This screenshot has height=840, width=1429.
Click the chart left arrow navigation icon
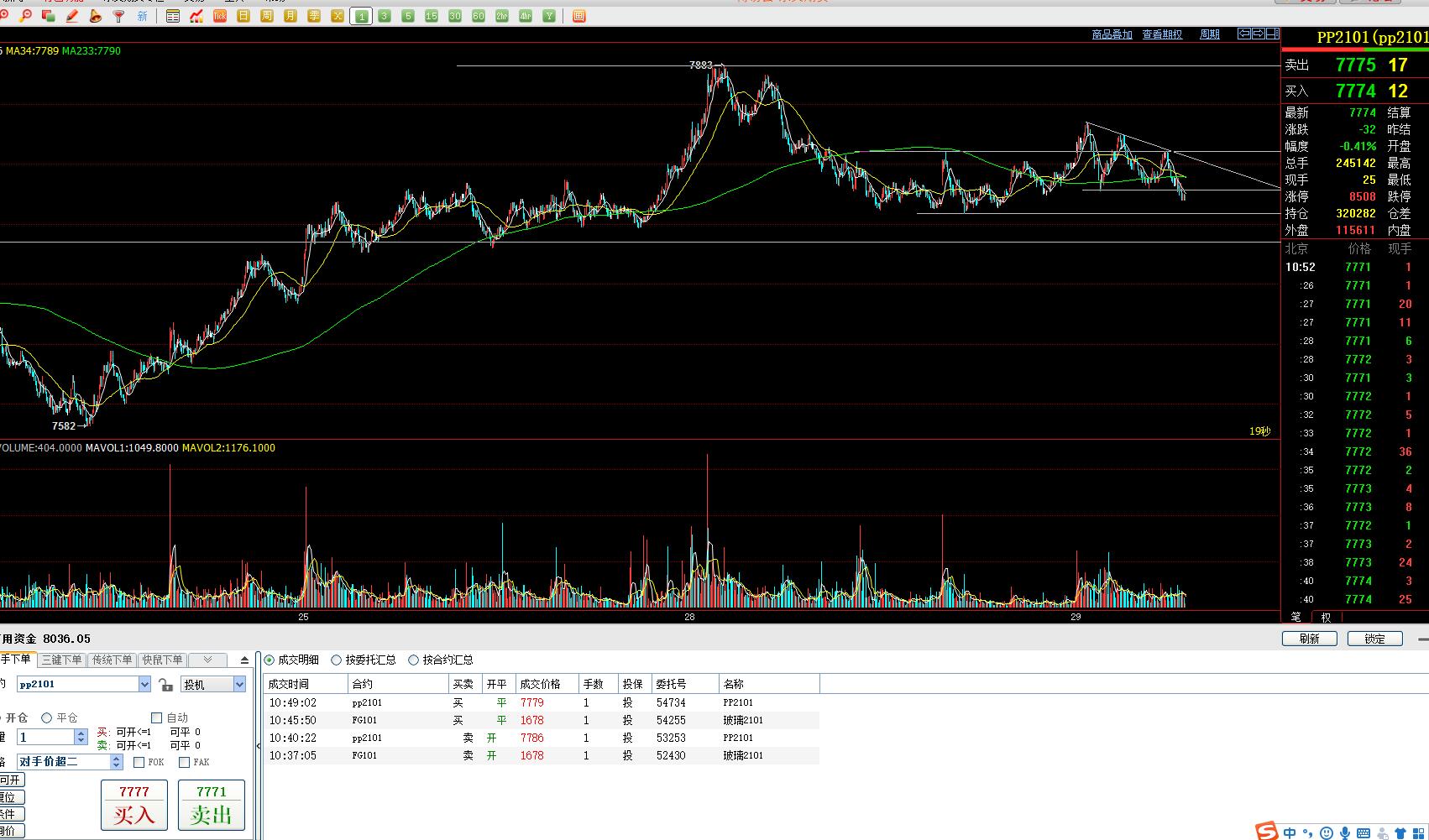[x=1244, y=34]
